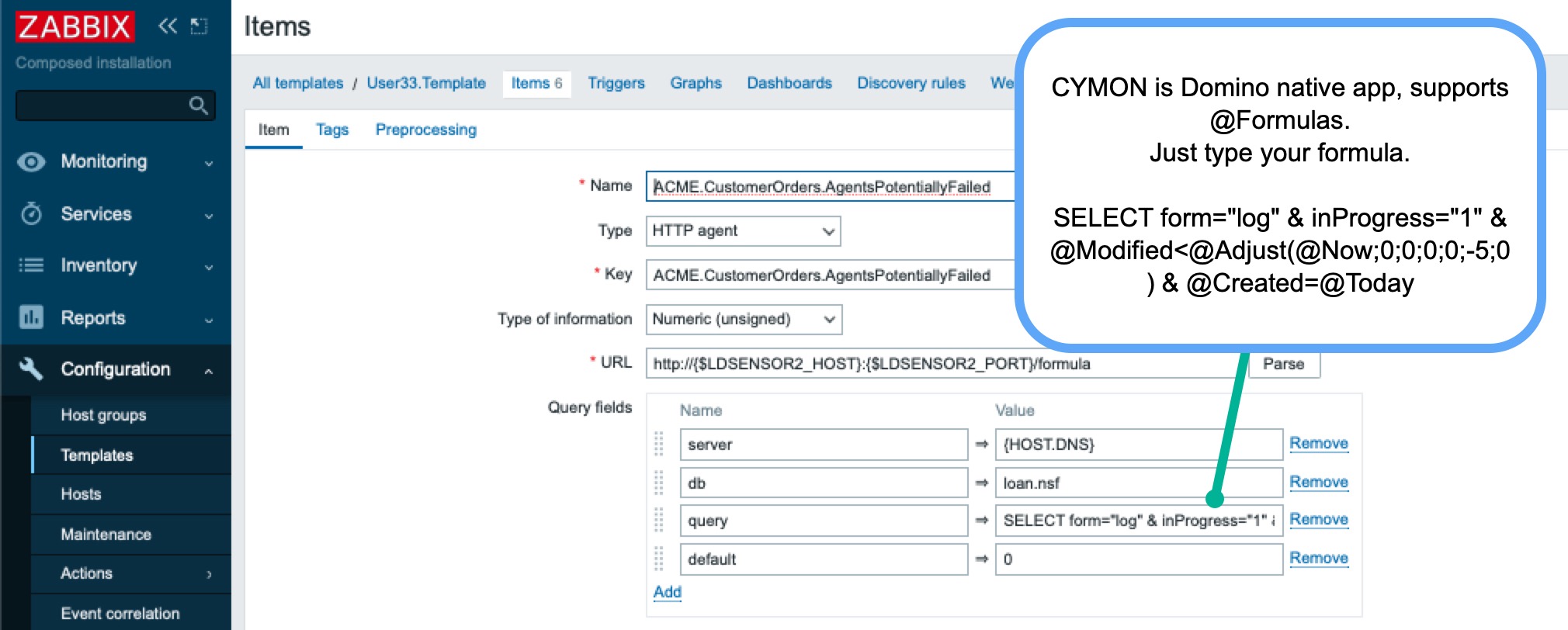Open the Triggers section

[x=616, y=83]
